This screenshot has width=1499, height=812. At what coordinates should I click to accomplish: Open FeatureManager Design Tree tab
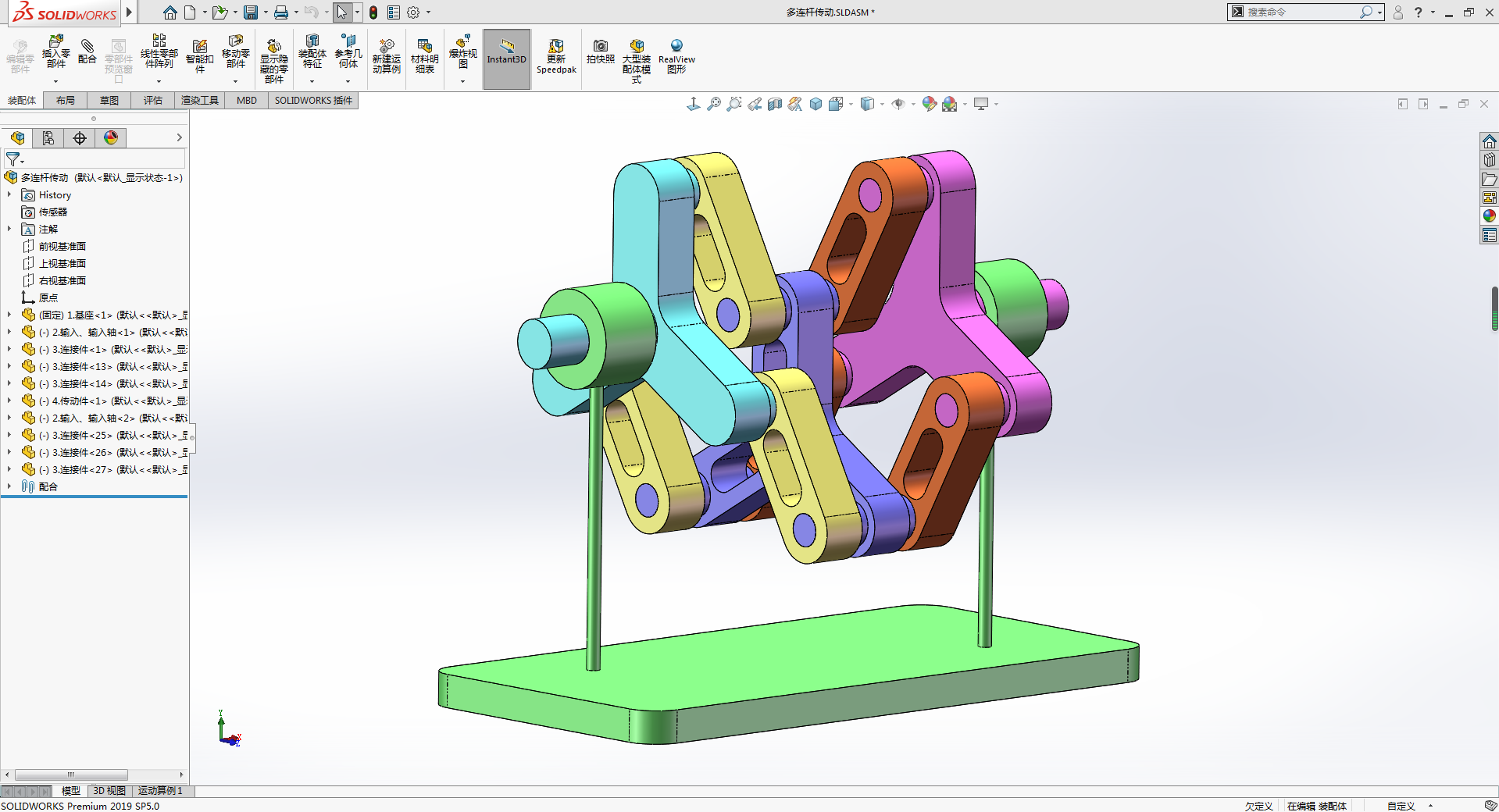coord(17,138)
